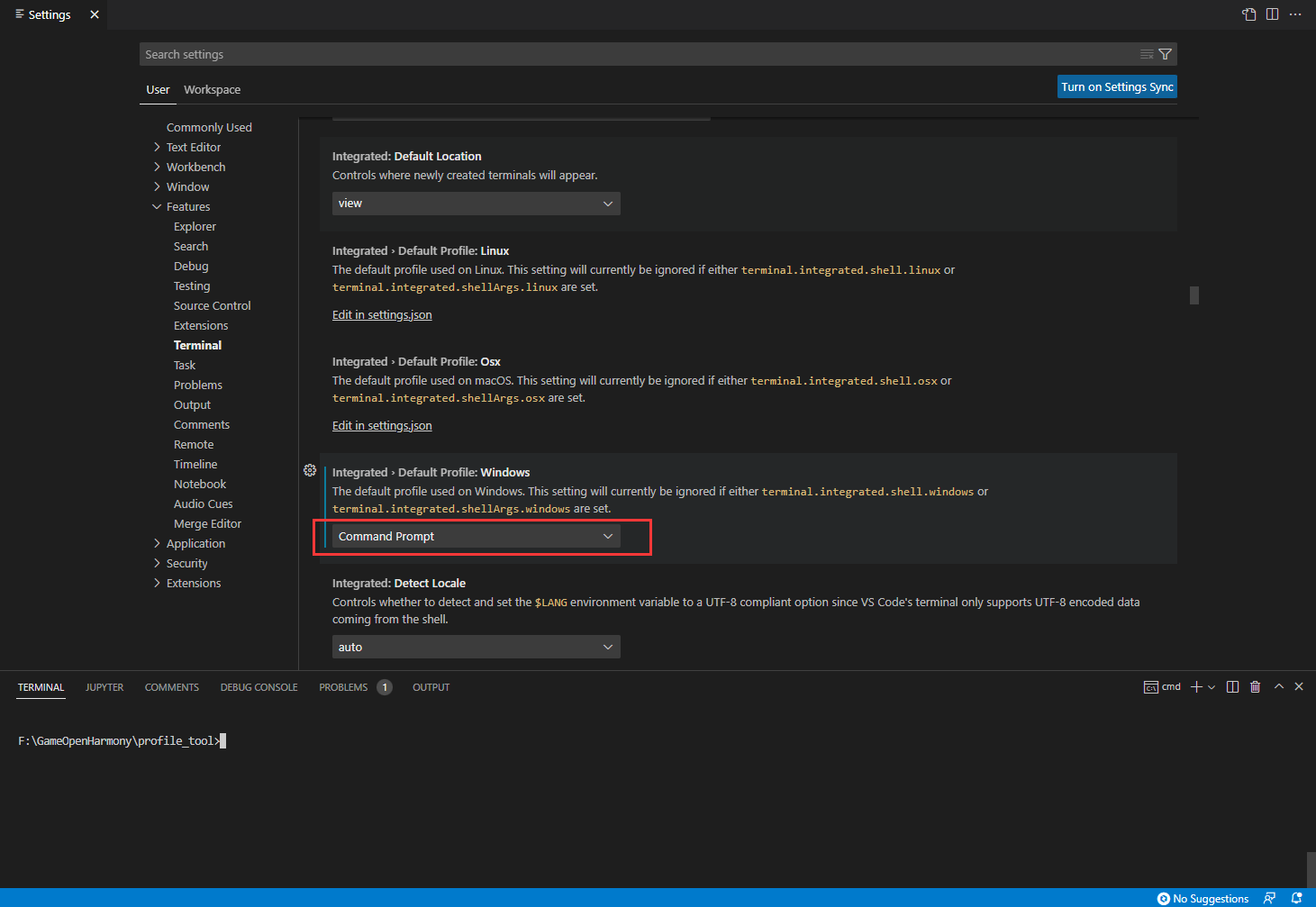1316x907 pixels.
Task: Select Testing under Features
Action: (x=192, y=286)
